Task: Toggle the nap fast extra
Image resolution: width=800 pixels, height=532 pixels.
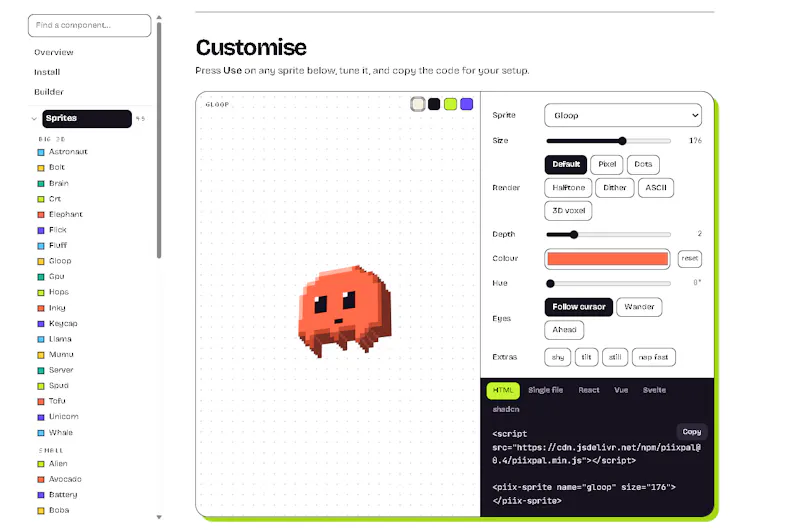Action: pyautogui.click(x=654, y=357)
